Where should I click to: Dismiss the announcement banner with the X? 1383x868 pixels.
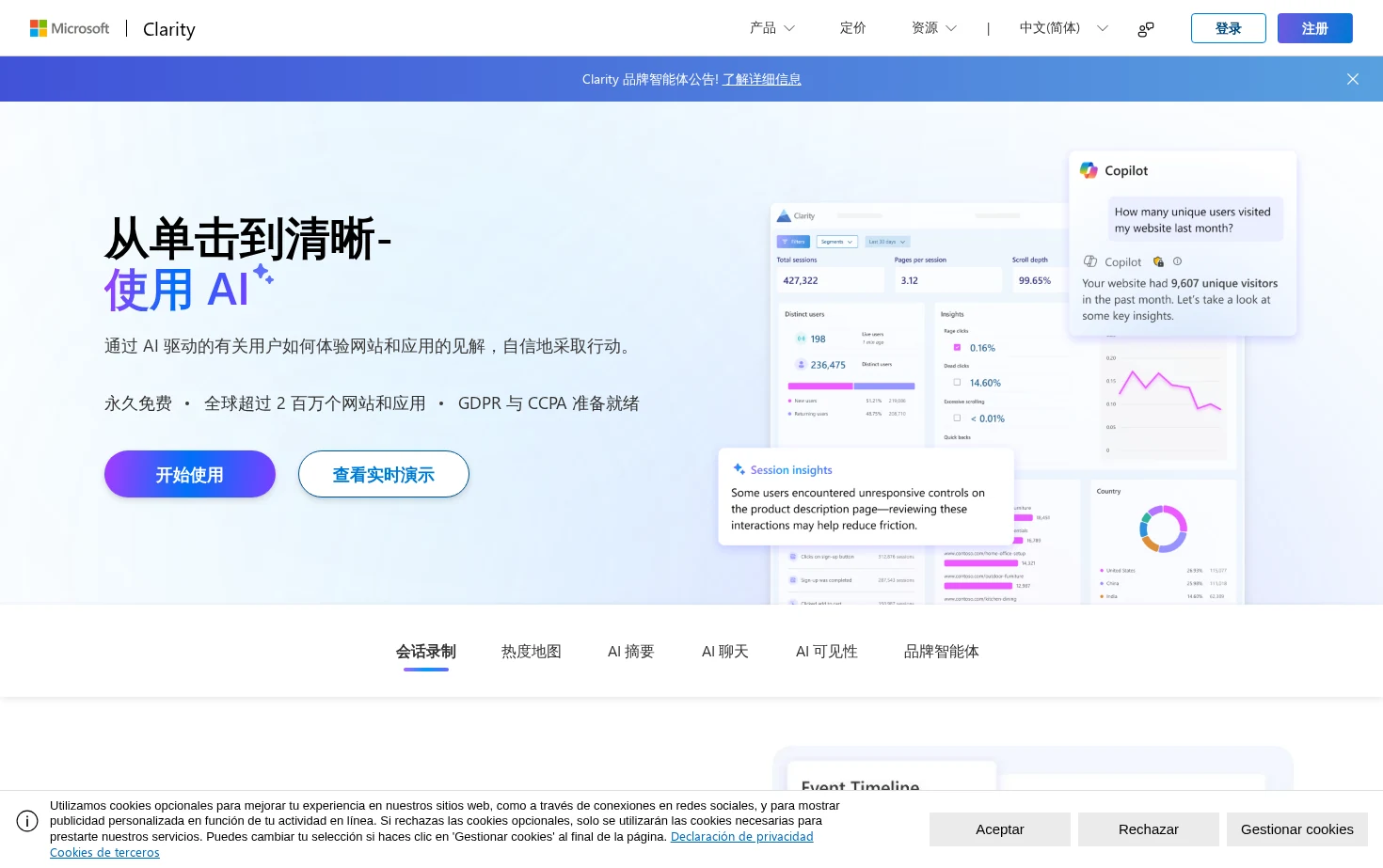[1353, 79]
